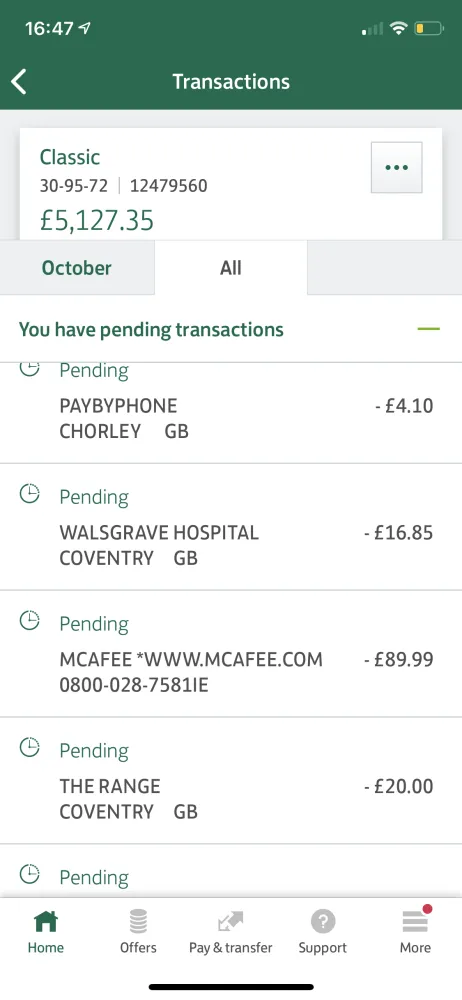Tap pending clock icon for The Range

point(30,747)
